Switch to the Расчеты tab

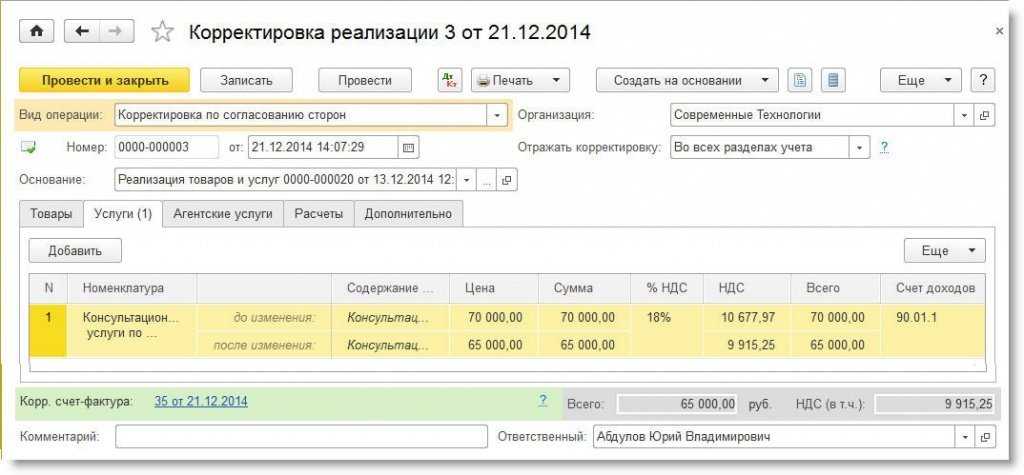point(318,214)
